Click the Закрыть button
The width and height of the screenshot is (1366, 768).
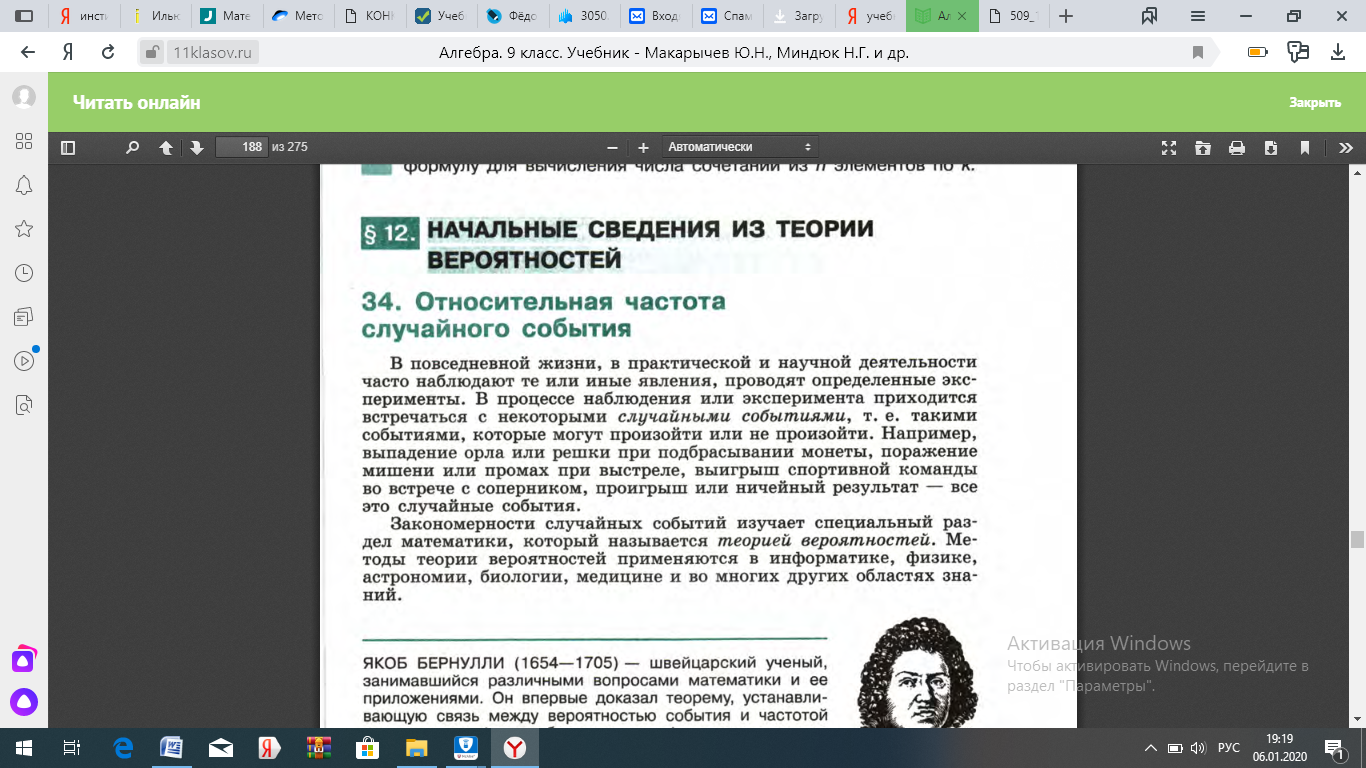tap(1315, 103)
